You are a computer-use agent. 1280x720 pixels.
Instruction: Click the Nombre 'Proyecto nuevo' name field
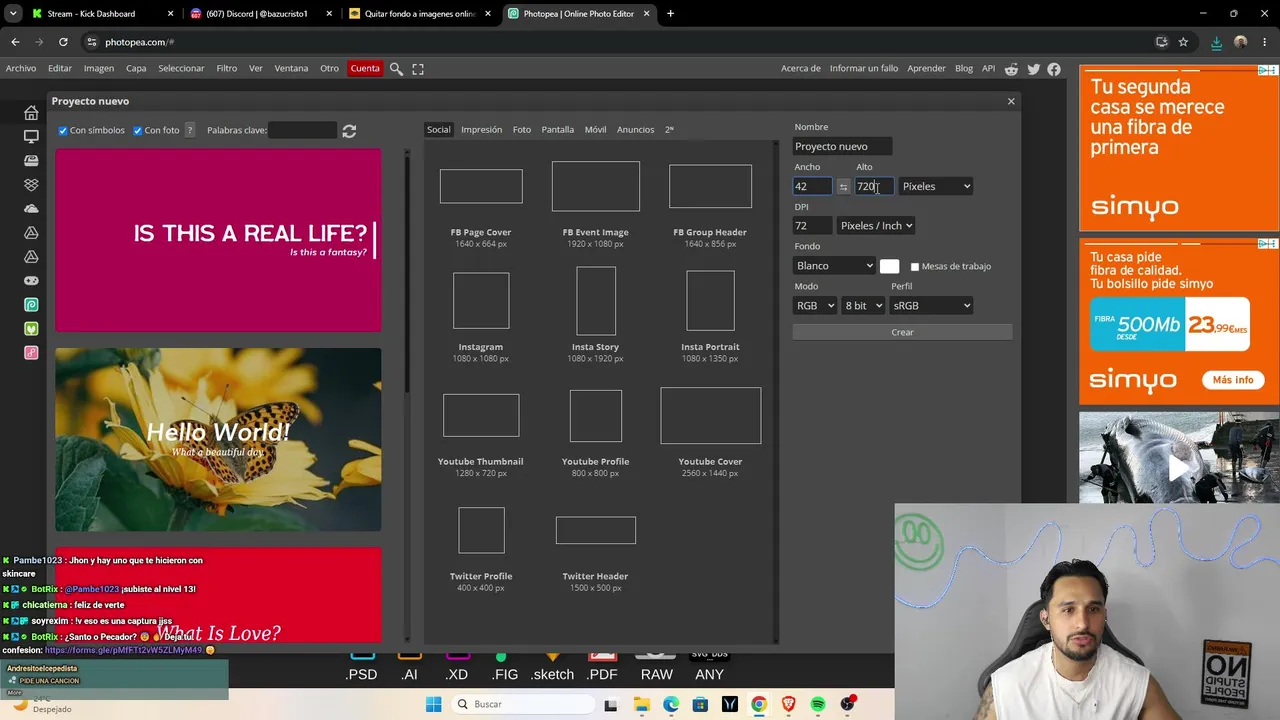[842, 147]
